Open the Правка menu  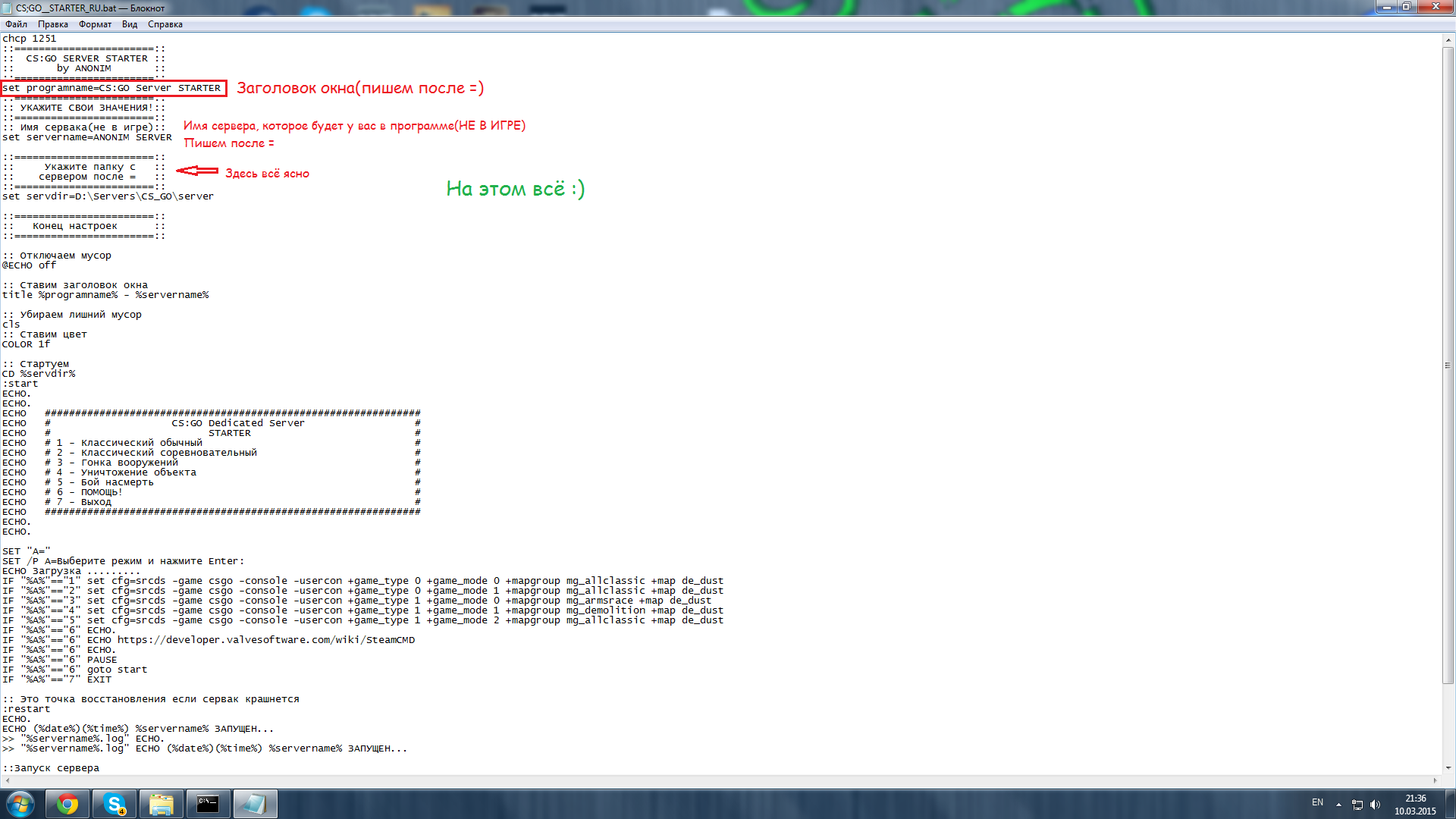pyautogui.click(x=53, y=24)
